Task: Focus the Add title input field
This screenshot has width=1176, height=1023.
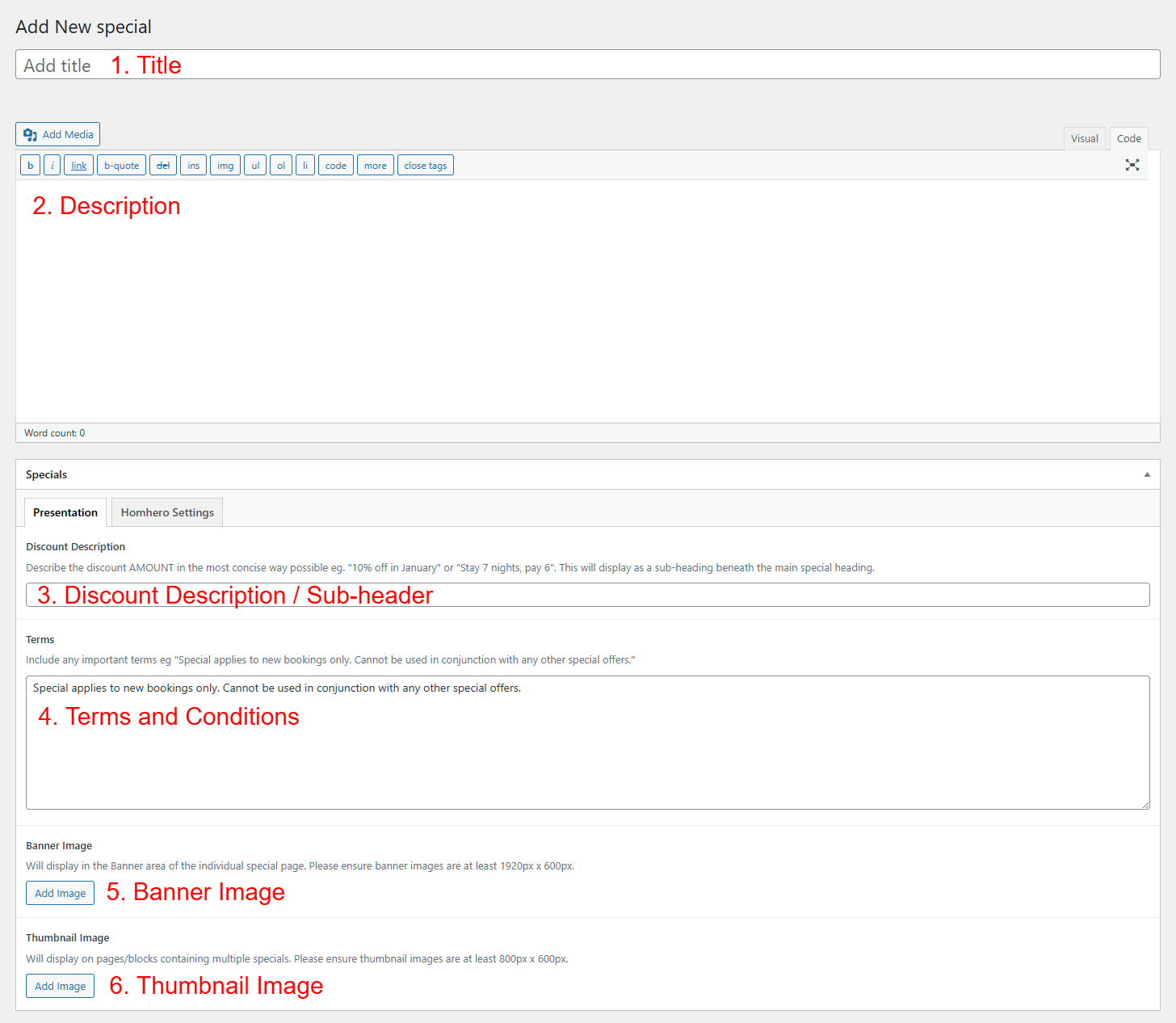Action: [x=587, y=65]
